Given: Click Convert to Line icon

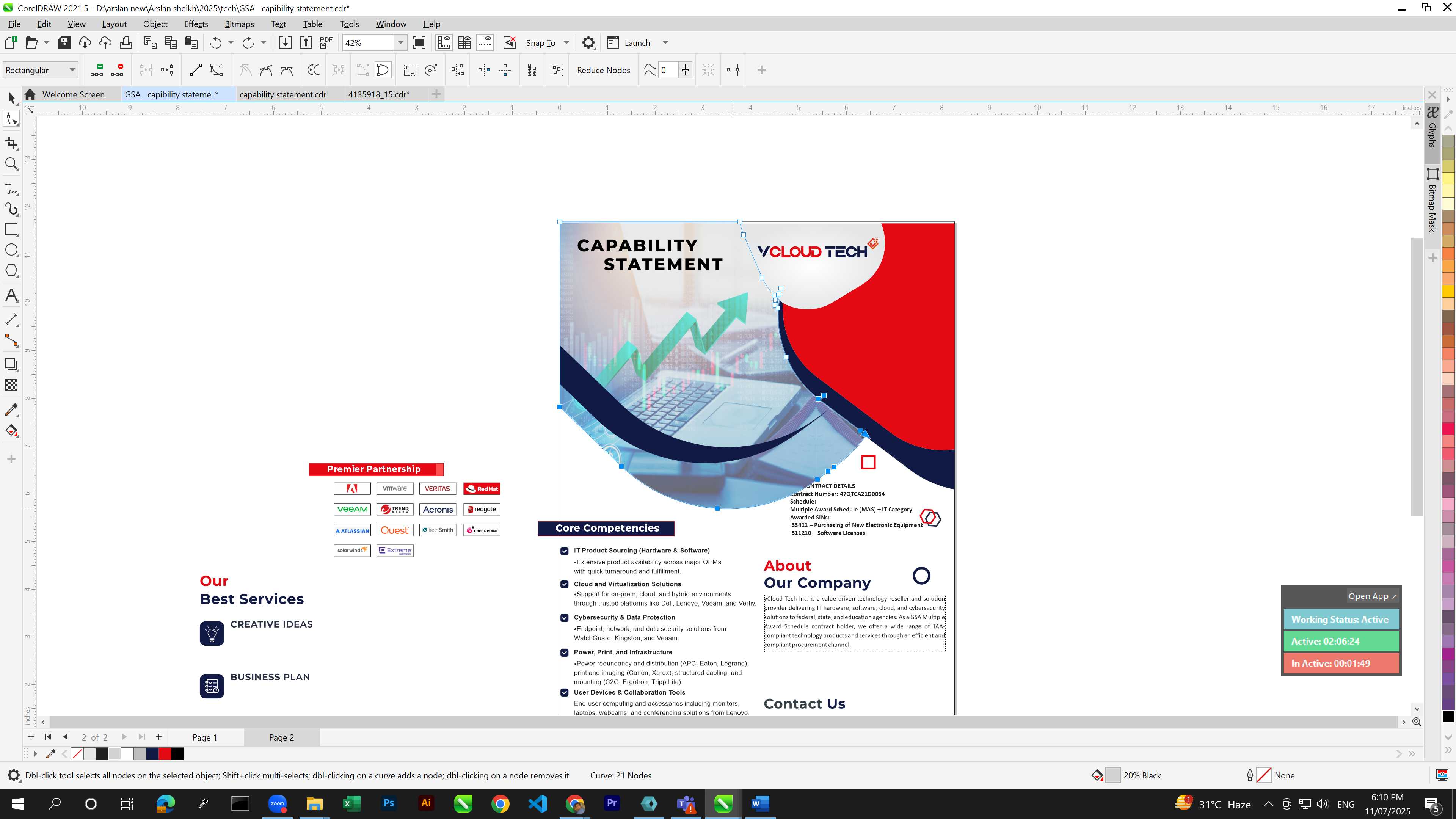Looking at the screenshot, I should click(x=196, y=70).
